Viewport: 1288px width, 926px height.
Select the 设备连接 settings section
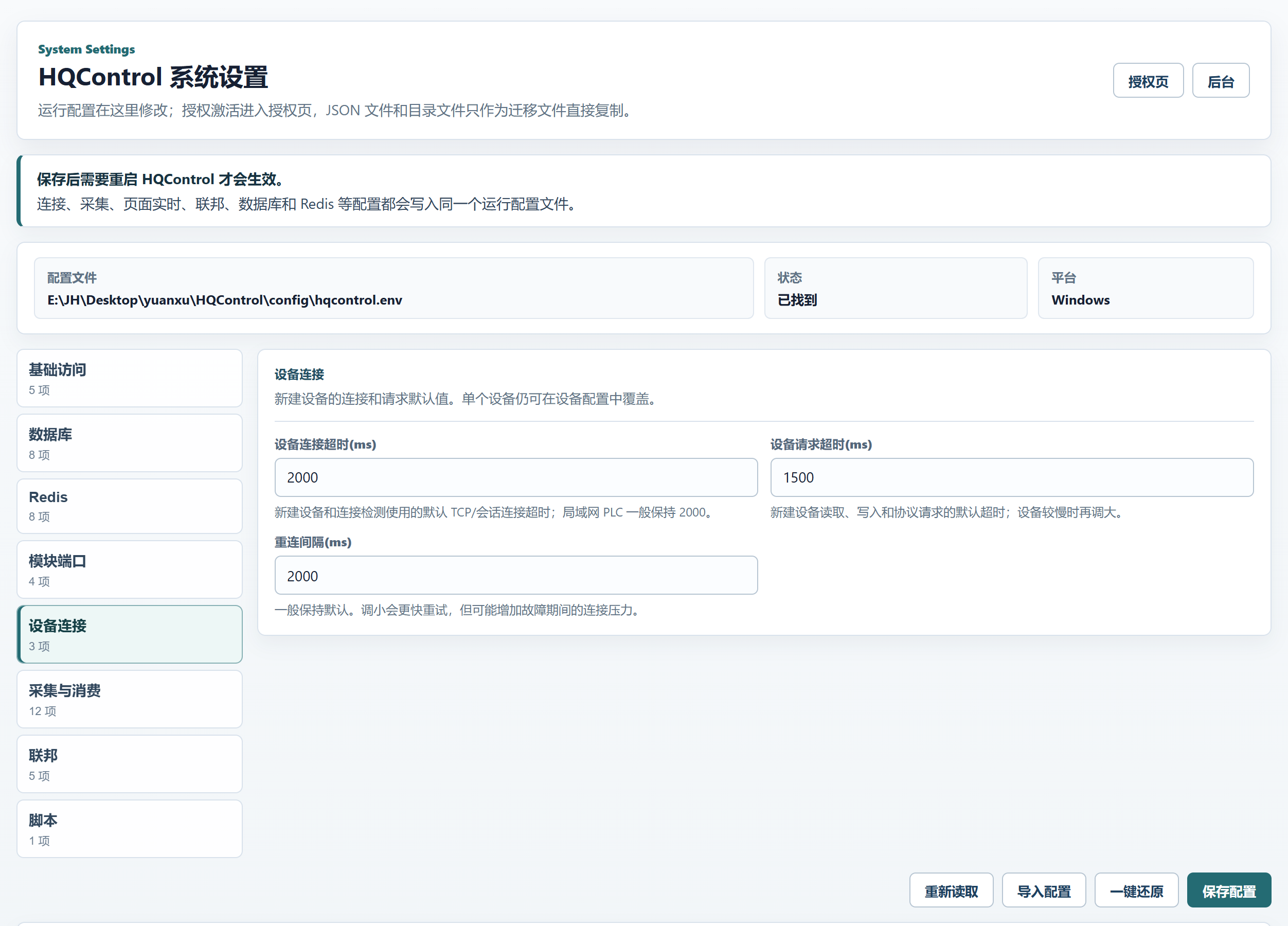click(x=130, y=634)
